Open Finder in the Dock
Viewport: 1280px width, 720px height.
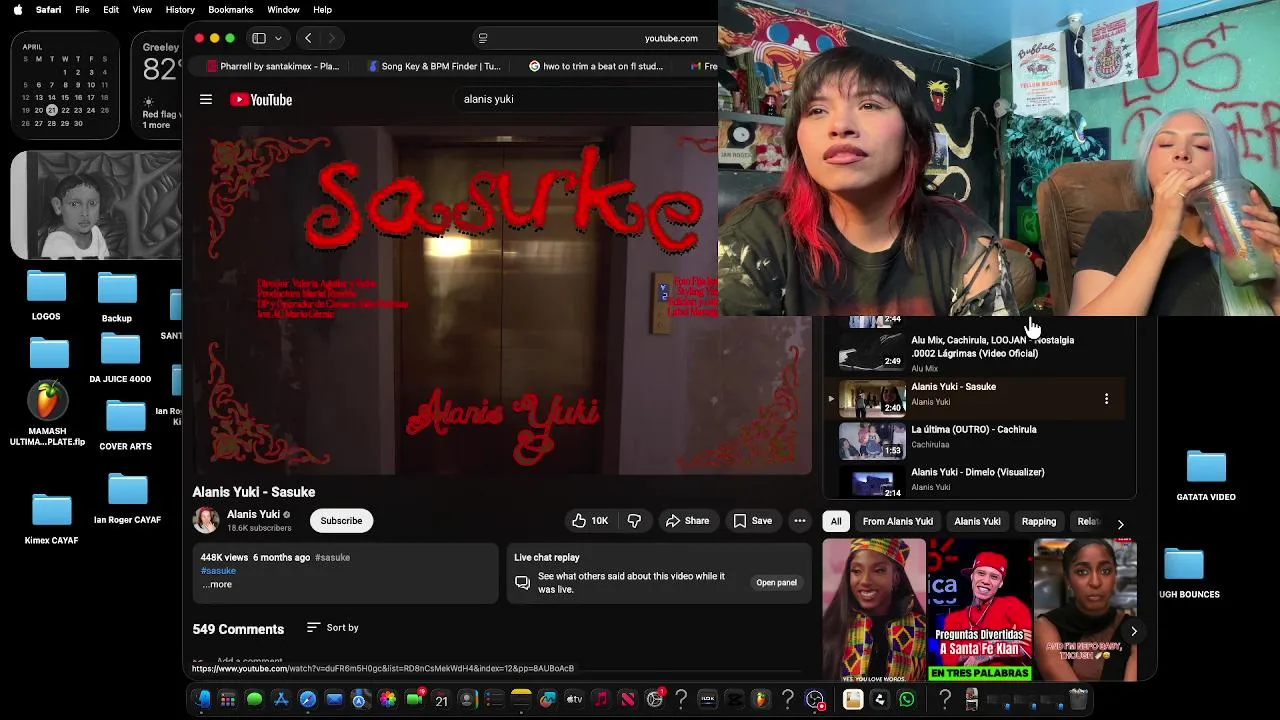203,700
